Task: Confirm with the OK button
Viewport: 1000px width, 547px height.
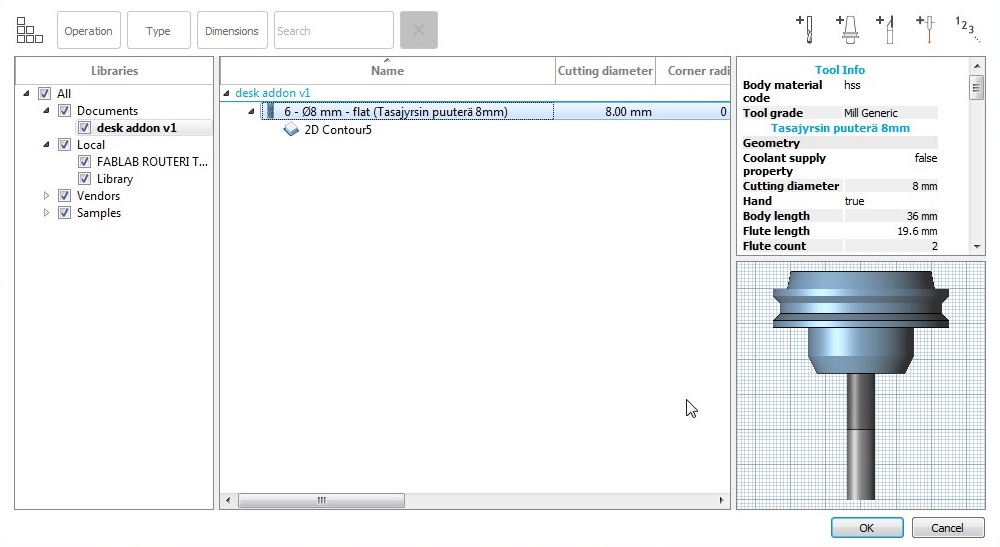Action: coord(867,527)
